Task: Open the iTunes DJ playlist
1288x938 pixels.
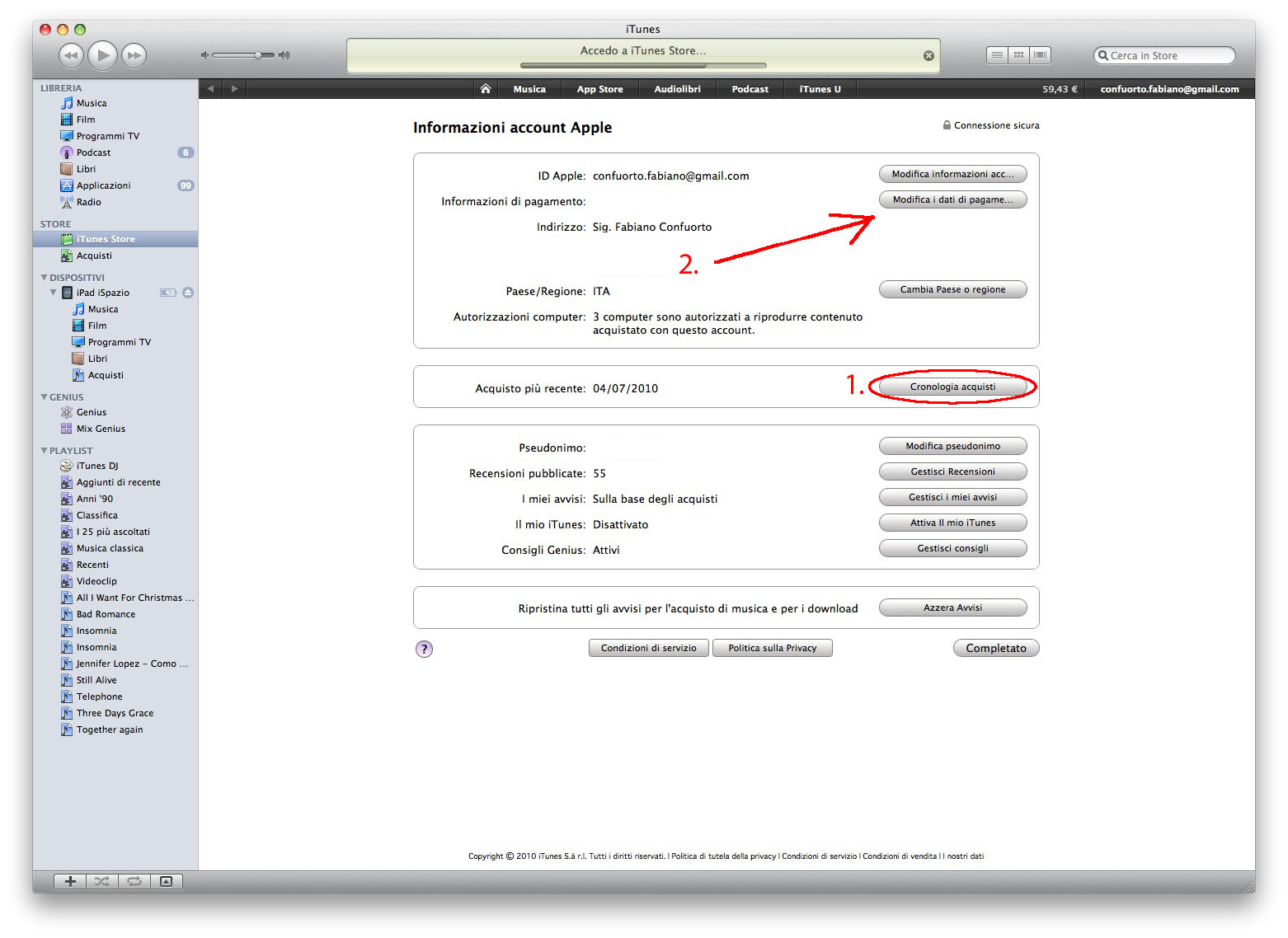Action: (115, 466)
